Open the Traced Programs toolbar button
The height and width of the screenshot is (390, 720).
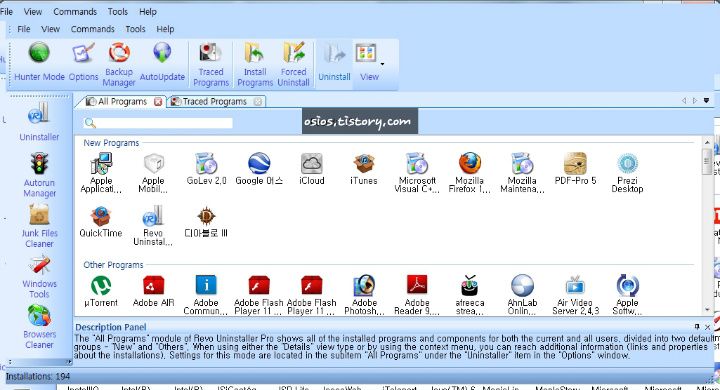[x=211, y=64]
